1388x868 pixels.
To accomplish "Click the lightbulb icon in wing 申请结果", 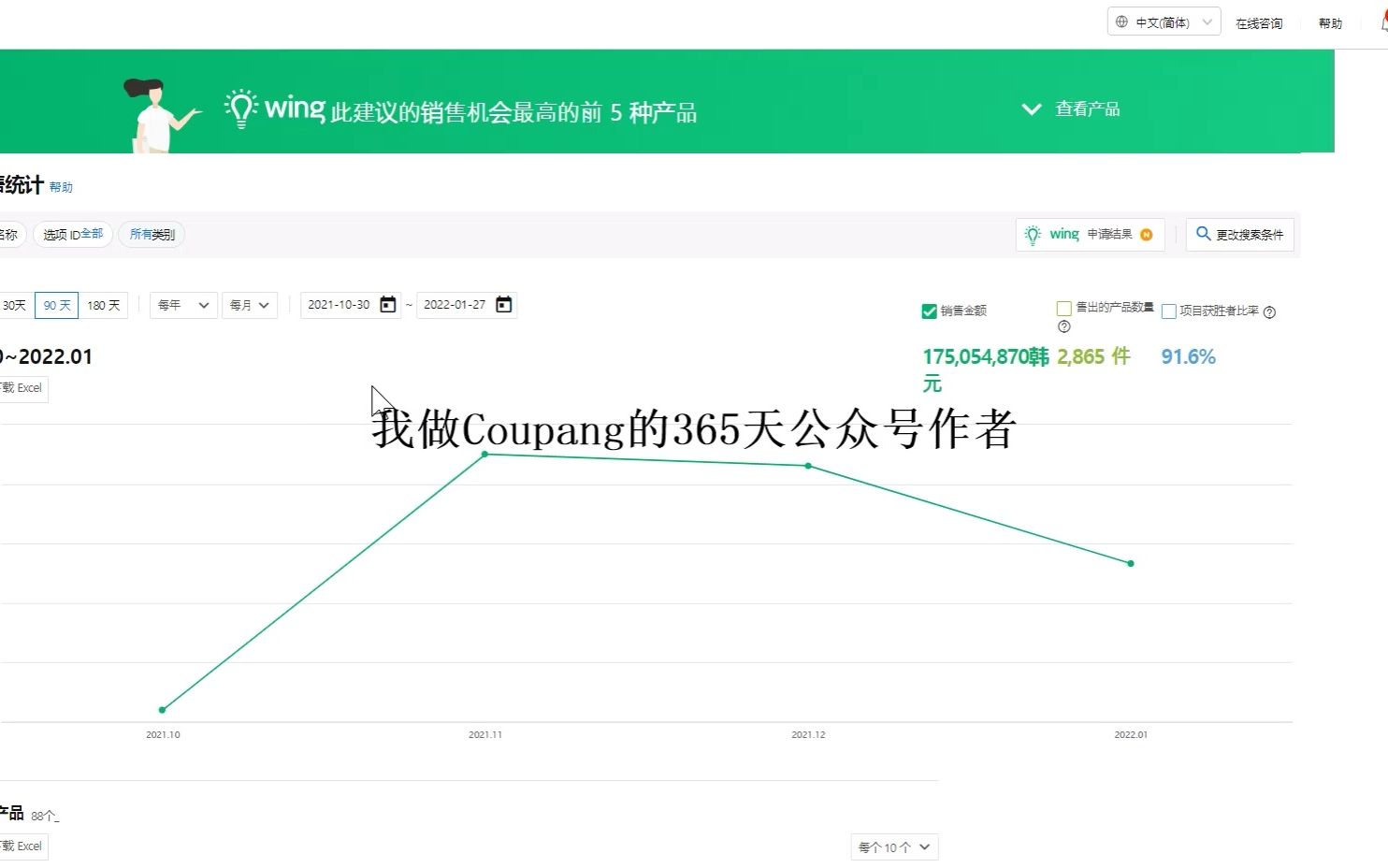I will pyautogui.click(x=1033, y=235).
